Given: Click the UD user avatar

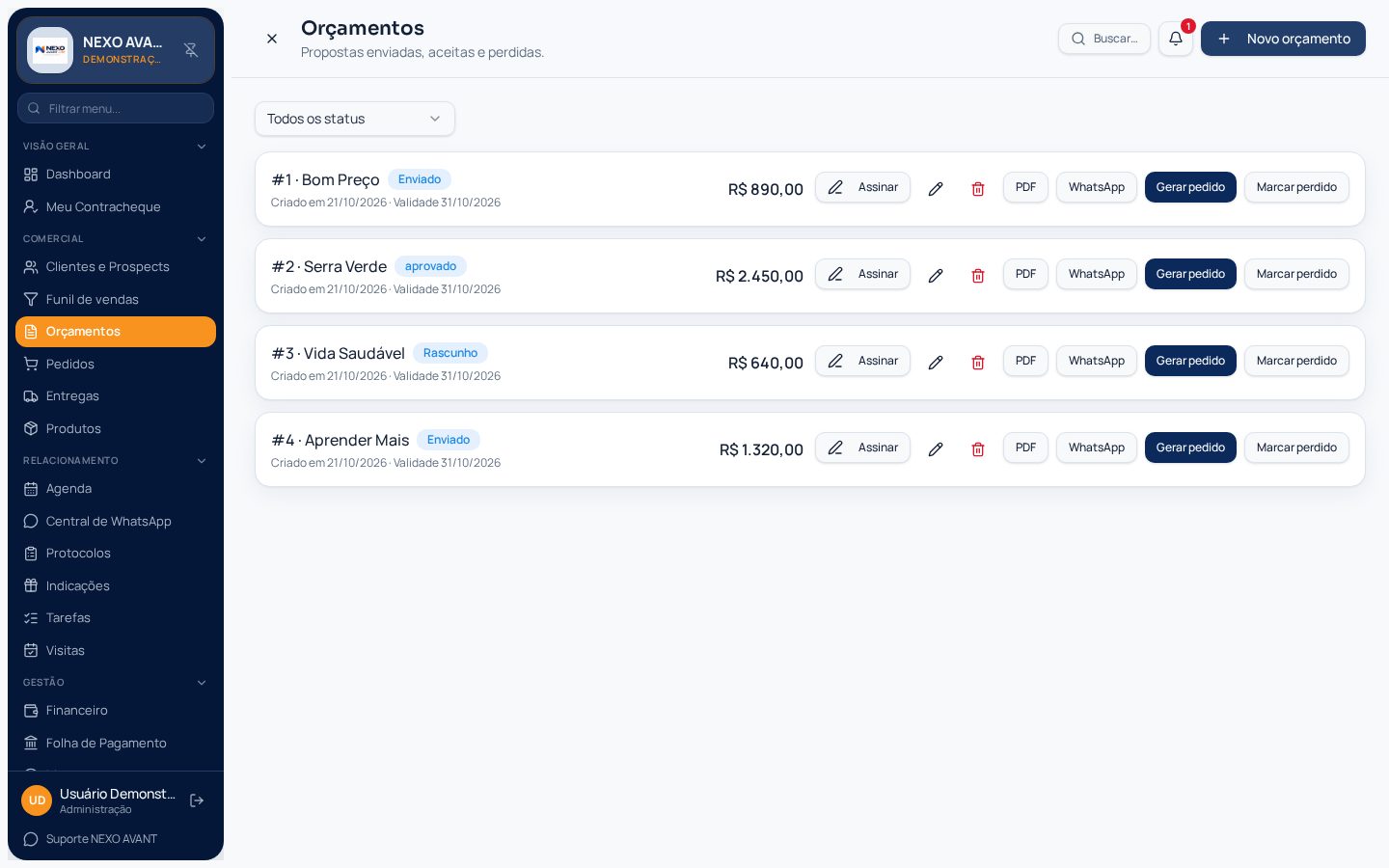Looking at the screenshot, I should coord(37,800).
